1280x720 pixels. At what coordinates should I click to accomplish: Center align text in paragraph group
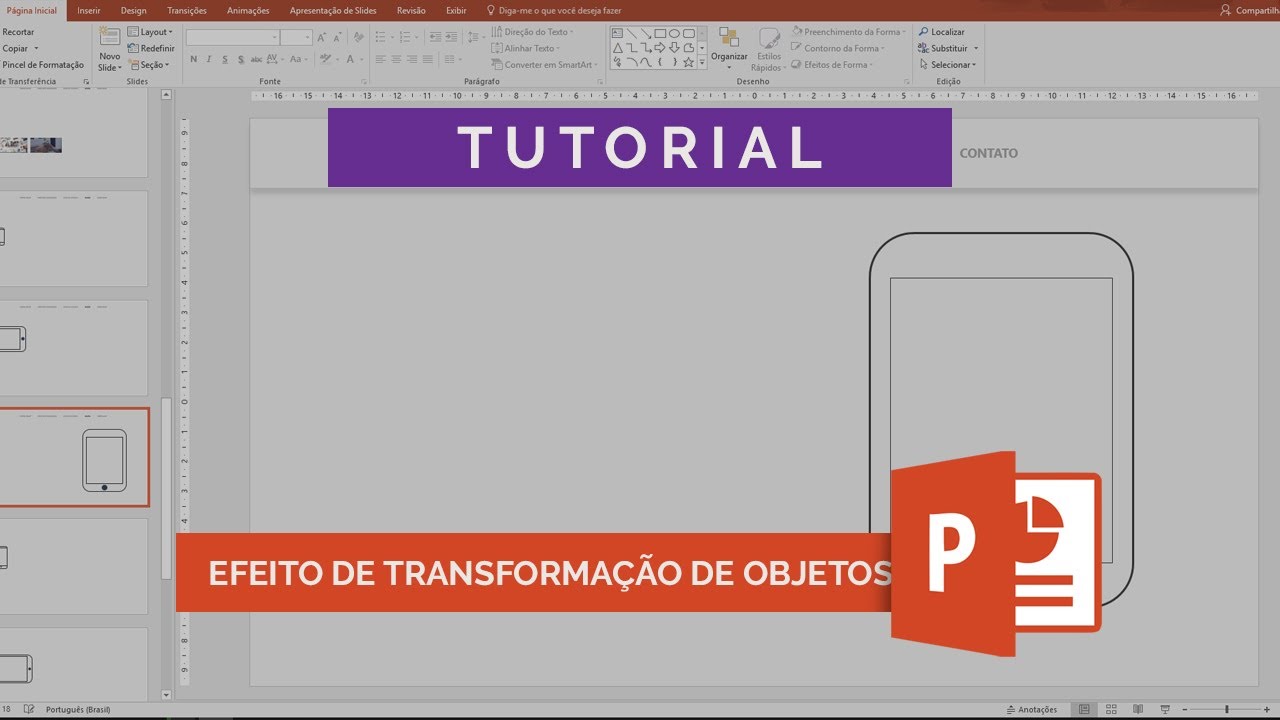(397, 60)
